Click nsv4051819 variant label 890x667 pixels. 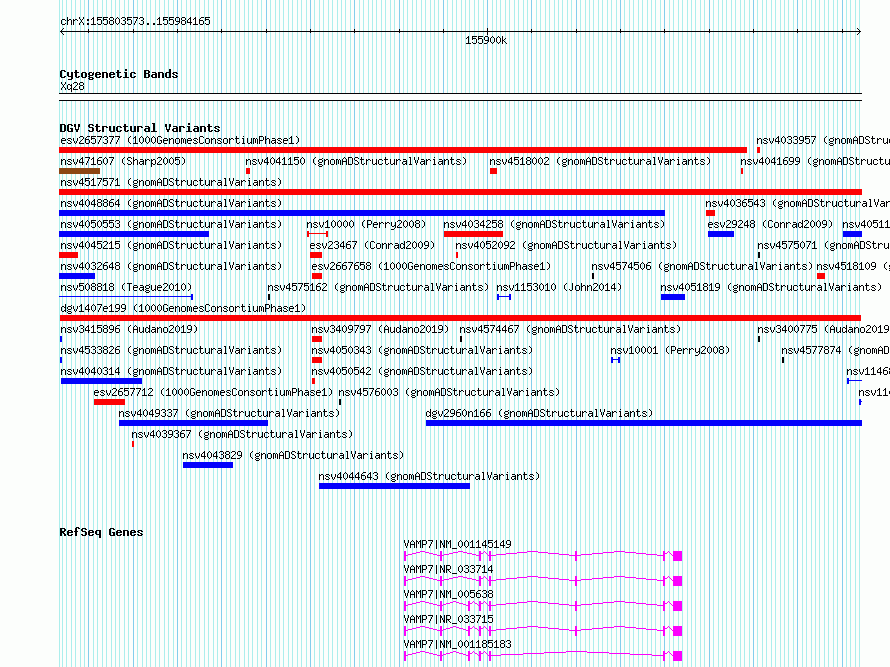[x=771, y=287]
